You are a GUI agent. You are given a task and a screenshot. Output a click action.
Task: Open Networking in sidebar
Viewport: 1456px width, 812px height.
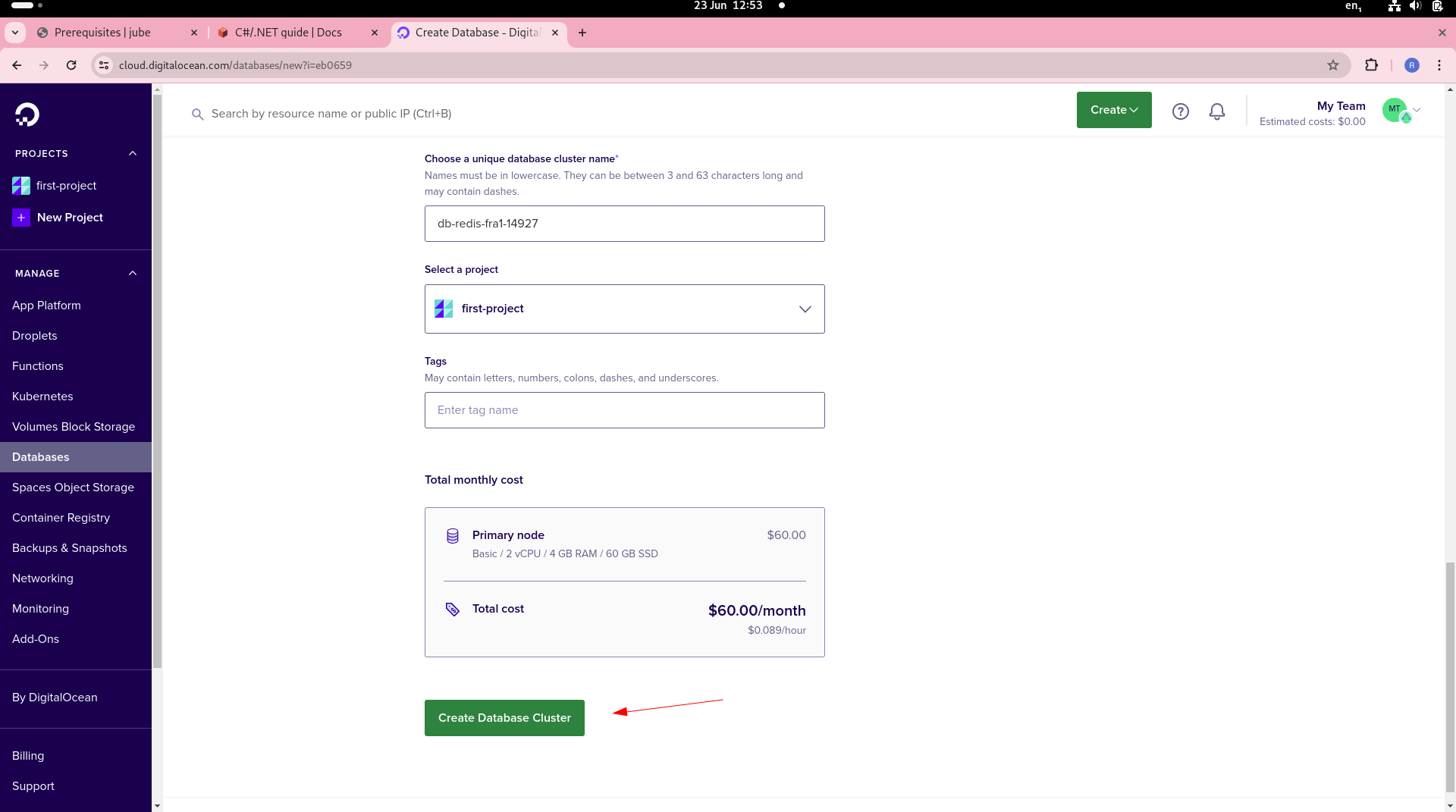(x=42, y=578)
